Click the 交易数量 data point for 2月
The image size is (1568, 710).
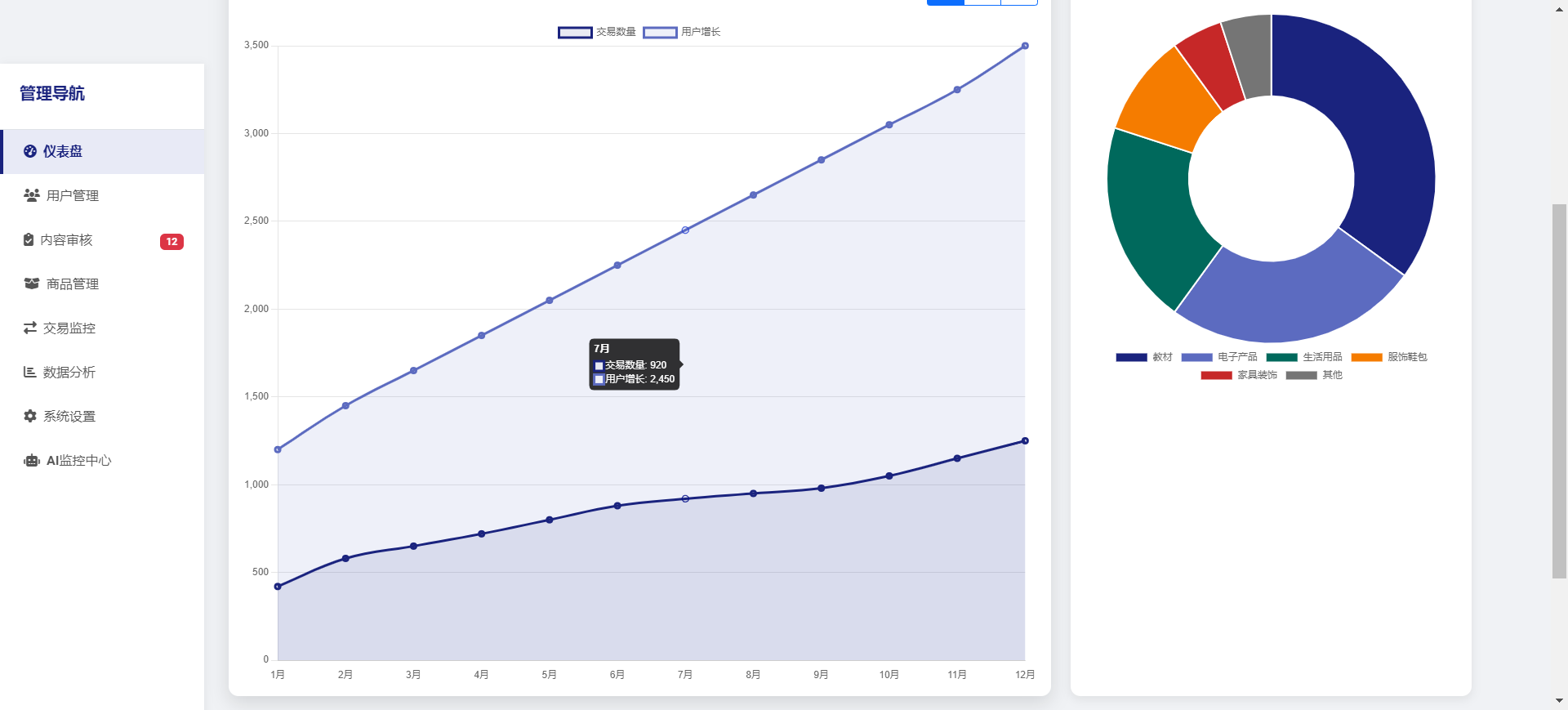click(345, 558)
